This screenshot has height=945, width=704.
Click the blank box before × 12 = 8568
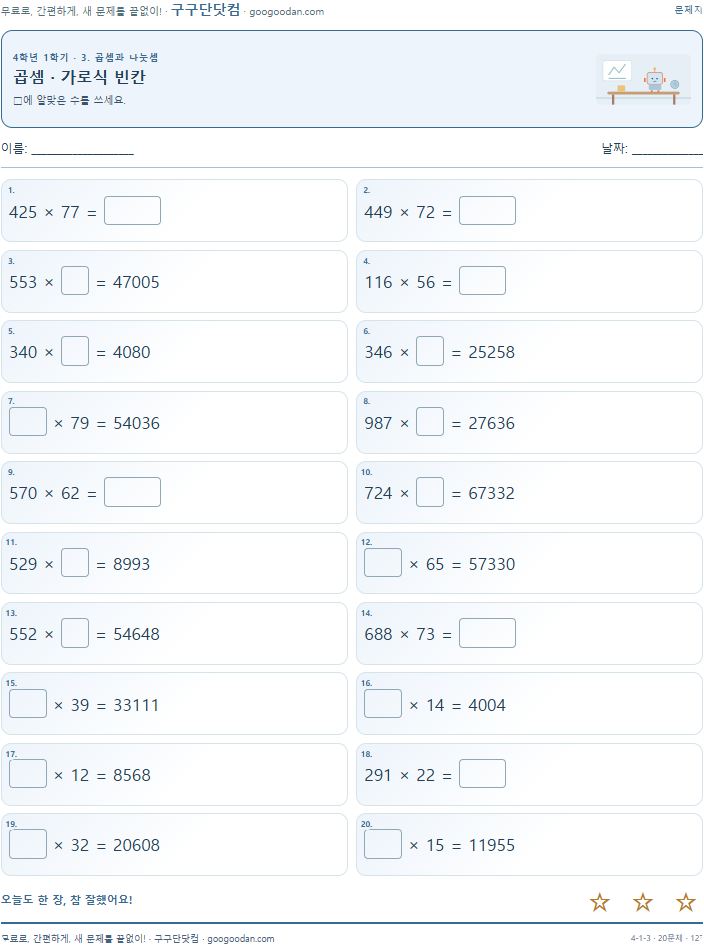pos(28,773)
